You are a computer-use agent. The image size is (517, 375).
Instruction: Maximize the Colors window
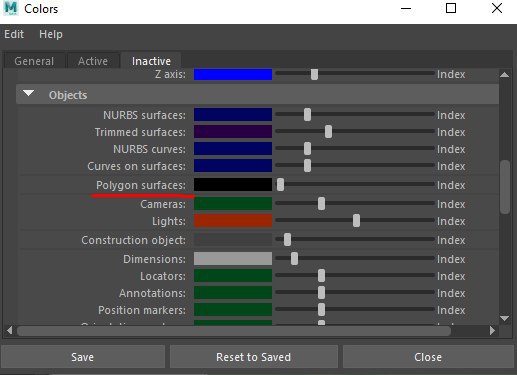tap(451, 8)
